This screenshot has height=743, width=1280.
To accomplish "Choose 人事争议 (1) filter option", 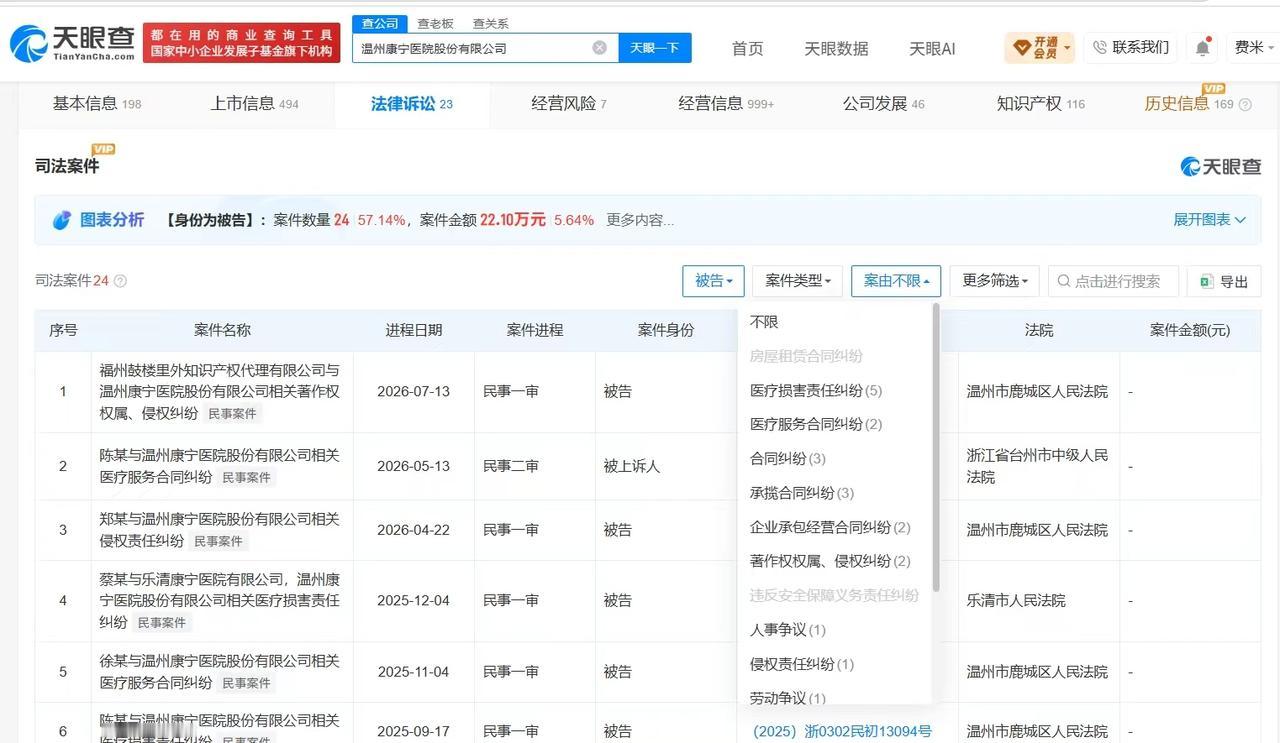I will point(788,630).
